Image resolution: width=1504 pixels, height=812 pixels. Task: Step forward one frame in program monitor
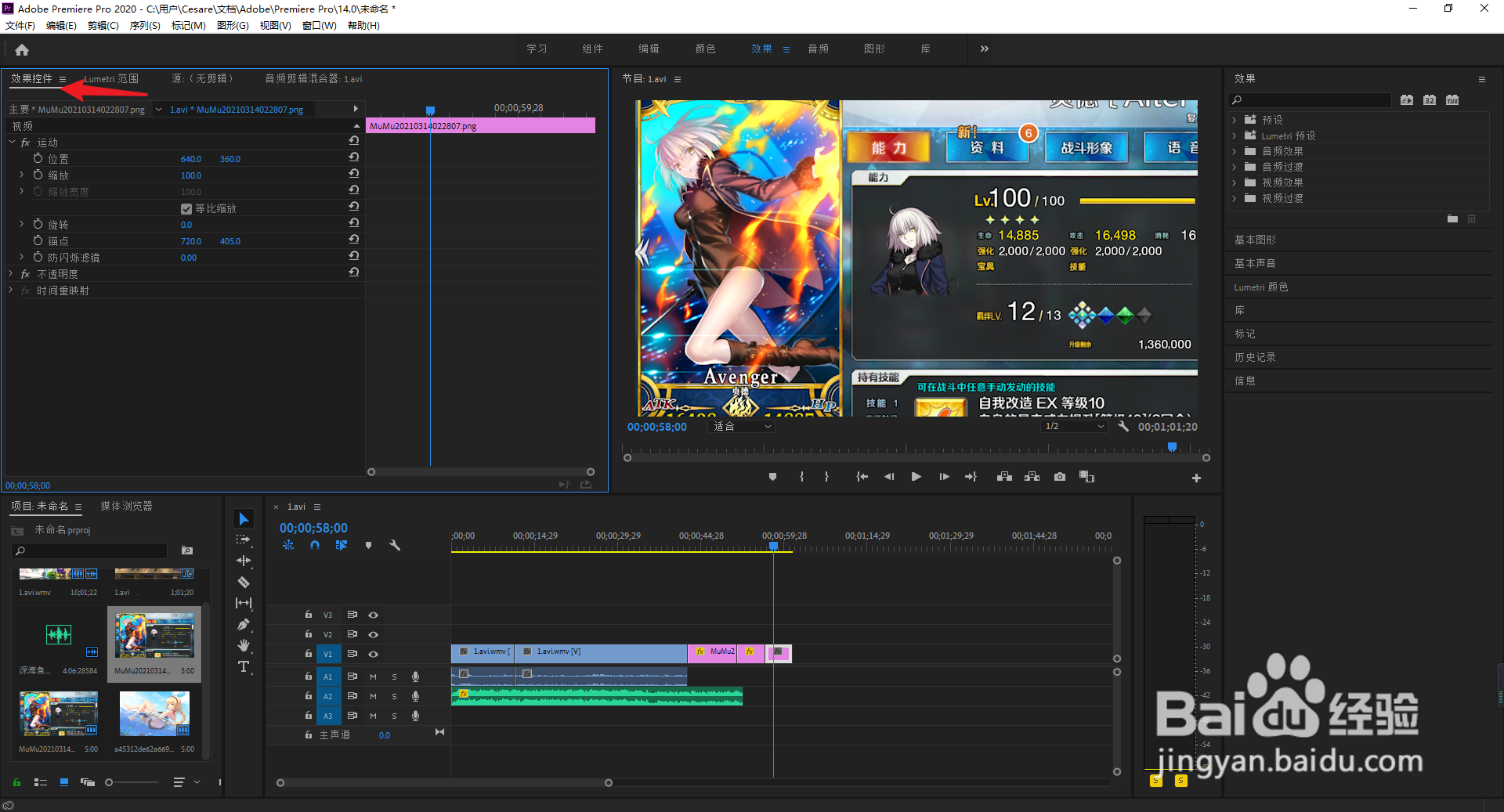(944, 477)
